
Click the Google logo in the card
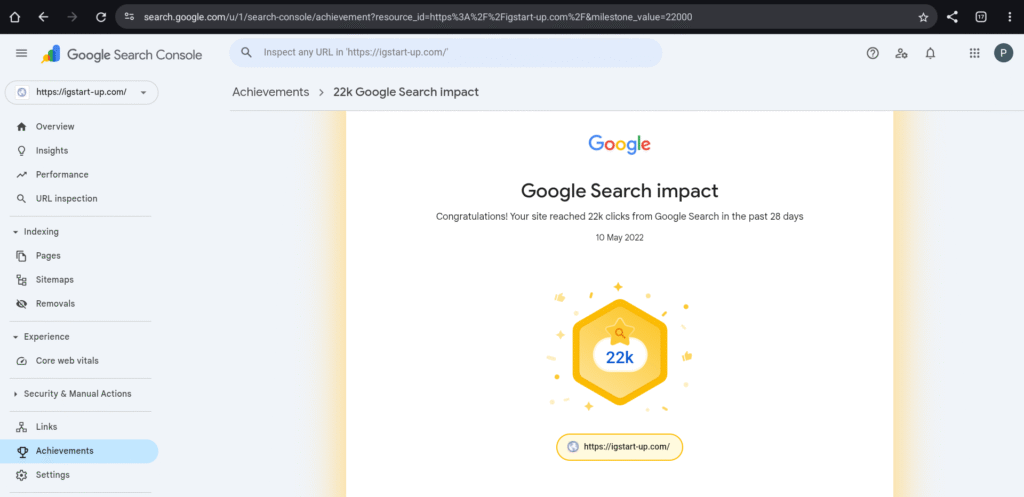(x=619, y=144)
